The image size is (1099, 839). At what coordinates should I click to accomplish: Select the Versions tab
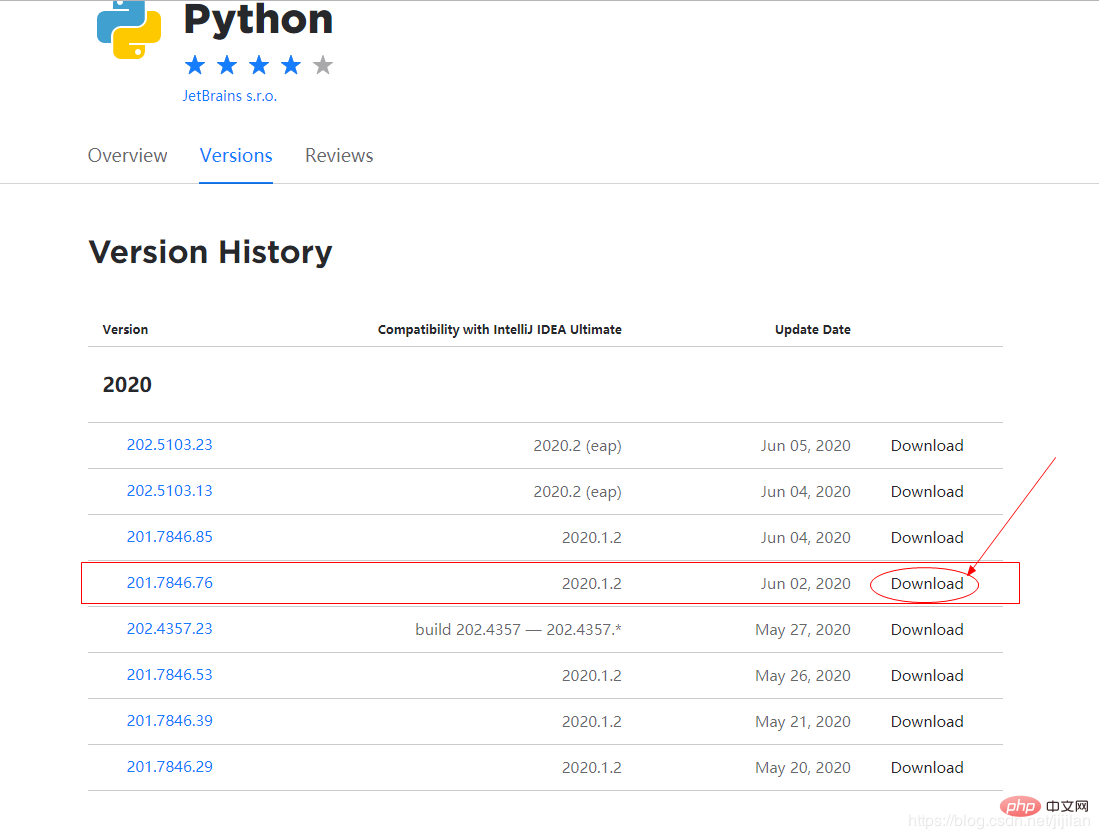[x=236, y=155]
